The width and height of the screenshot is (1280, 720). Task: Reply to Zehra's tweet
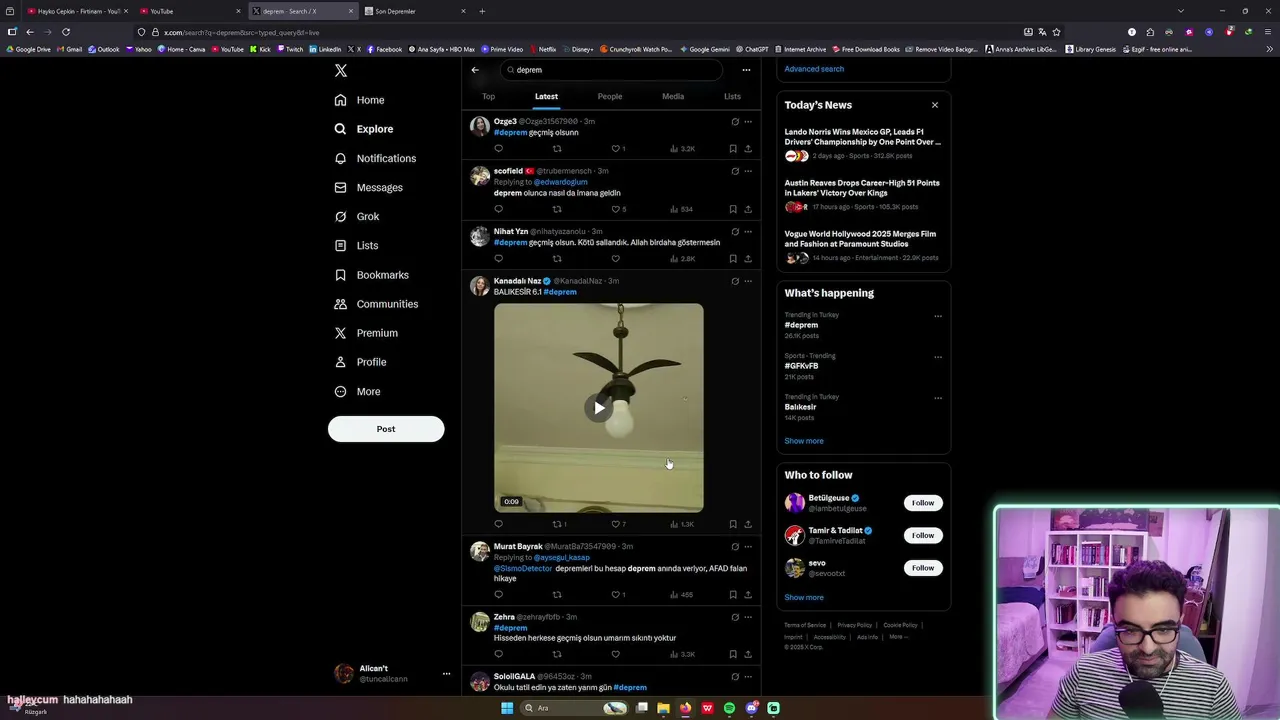(x=498, y=655)
